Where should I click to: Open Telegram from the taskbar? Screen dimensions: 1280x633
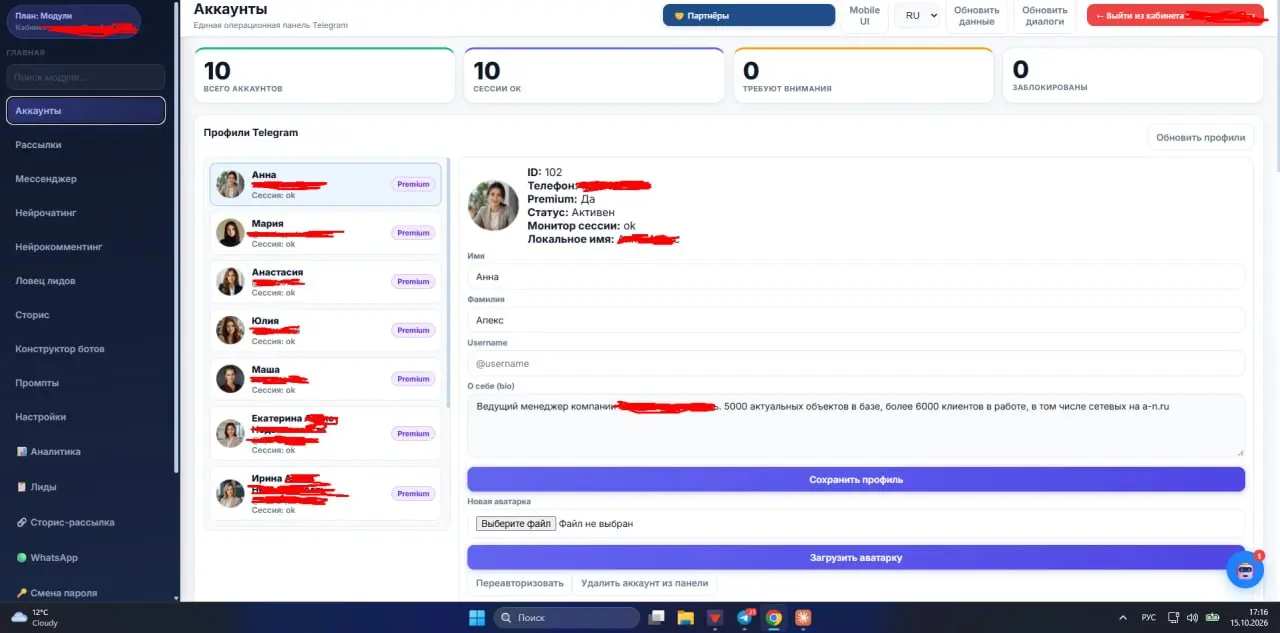(x=745, y=618)
